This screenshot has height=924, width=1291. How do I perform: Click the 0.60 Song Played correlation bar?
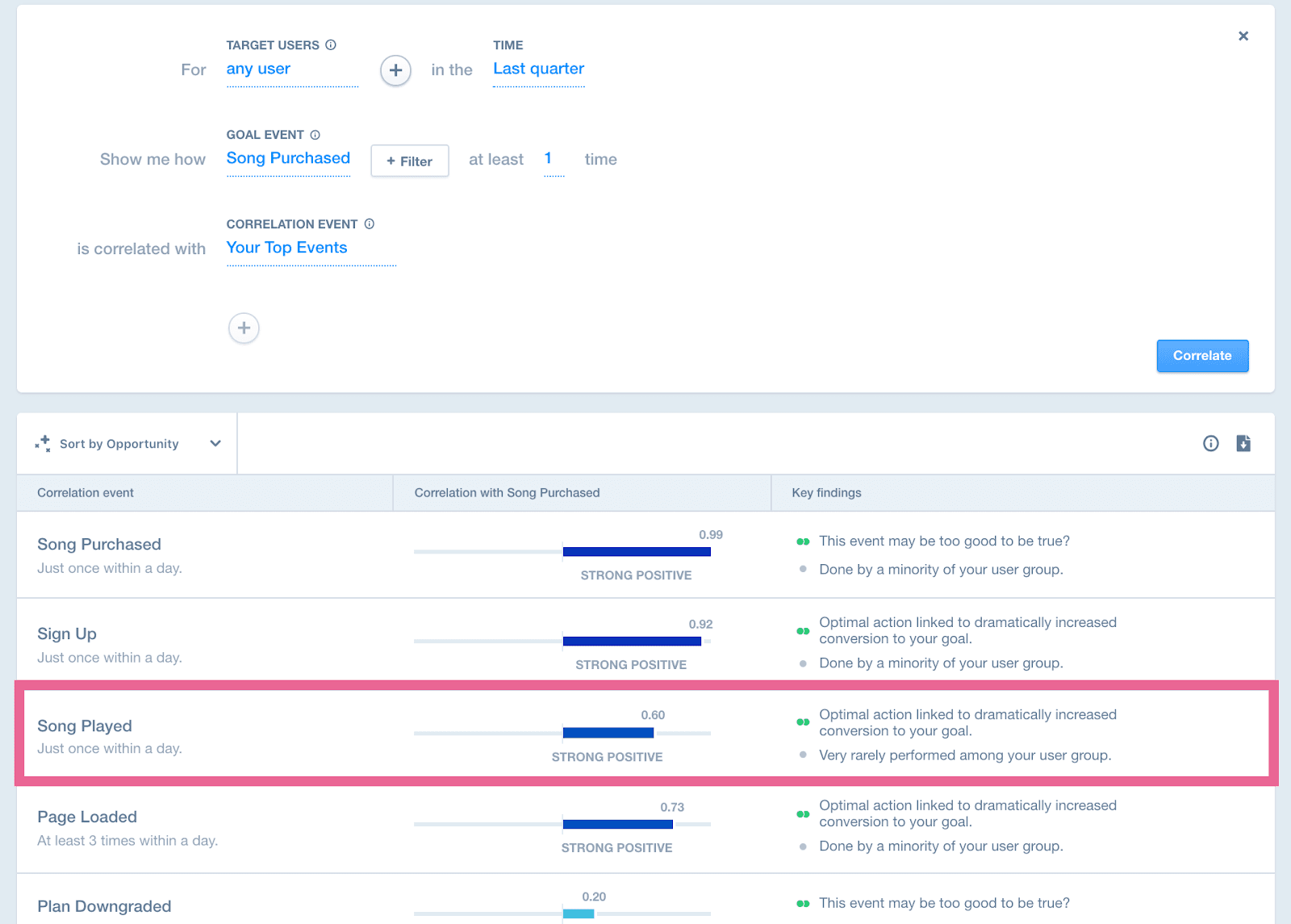(608, 733)
